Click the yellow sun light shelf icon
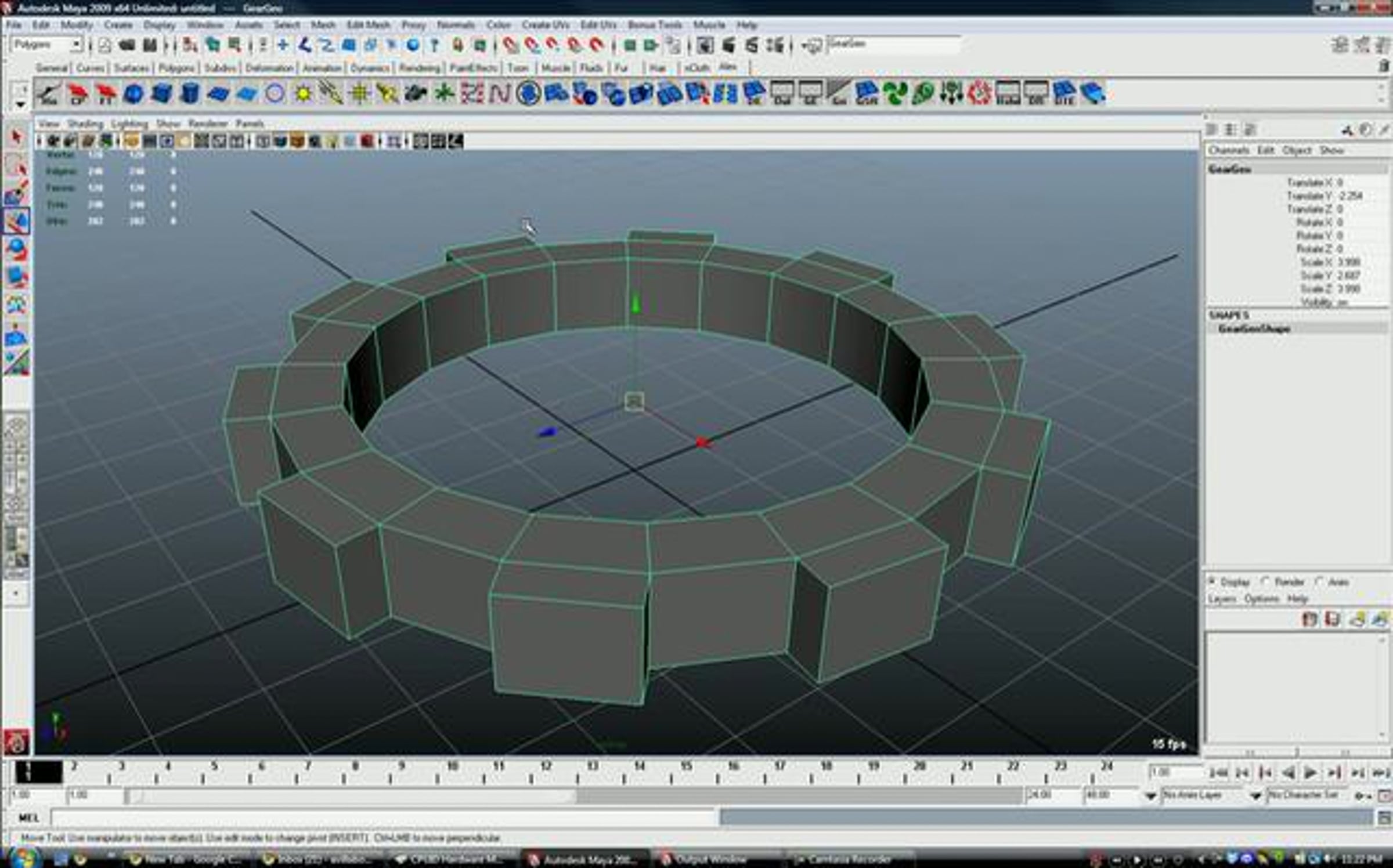 [x=303, y=93]
